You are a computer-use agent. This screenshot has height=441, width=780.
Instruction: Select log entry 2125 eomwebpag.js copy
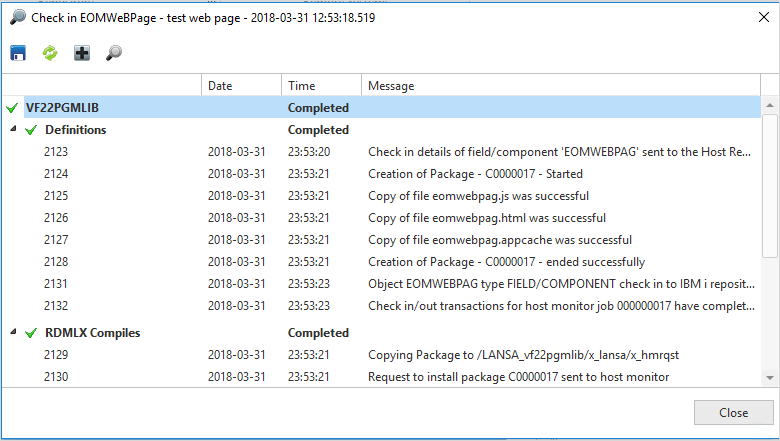point(382,196)
